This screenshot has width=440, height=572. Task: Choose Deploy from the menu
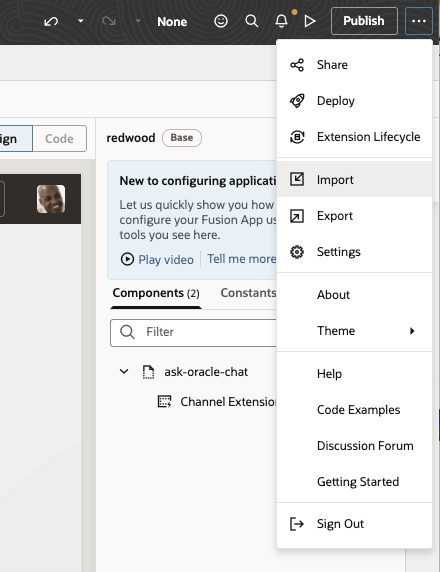click(x=354, y=101)
